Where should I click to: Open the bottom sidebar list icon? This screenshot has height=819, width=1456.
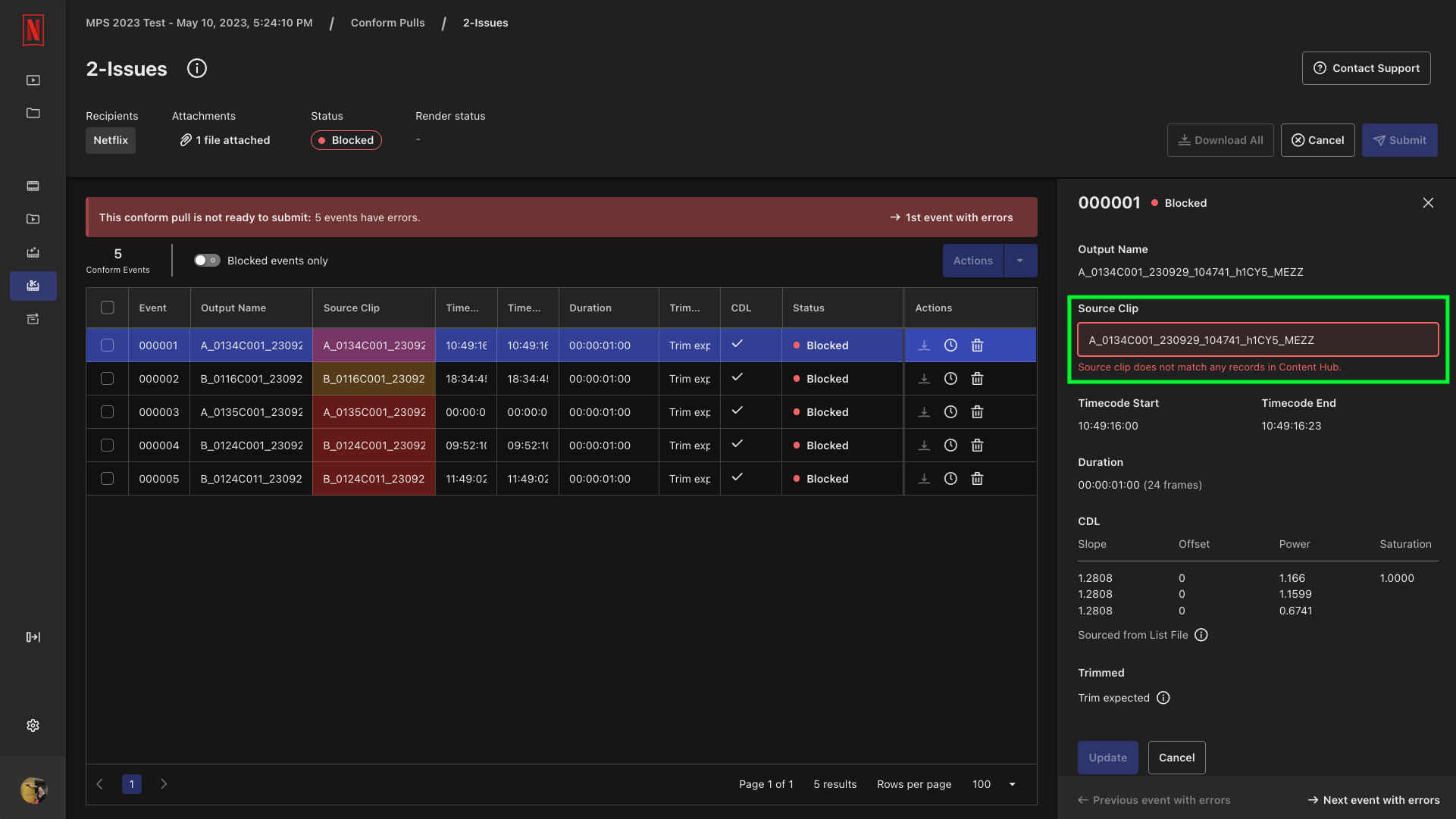33,319
